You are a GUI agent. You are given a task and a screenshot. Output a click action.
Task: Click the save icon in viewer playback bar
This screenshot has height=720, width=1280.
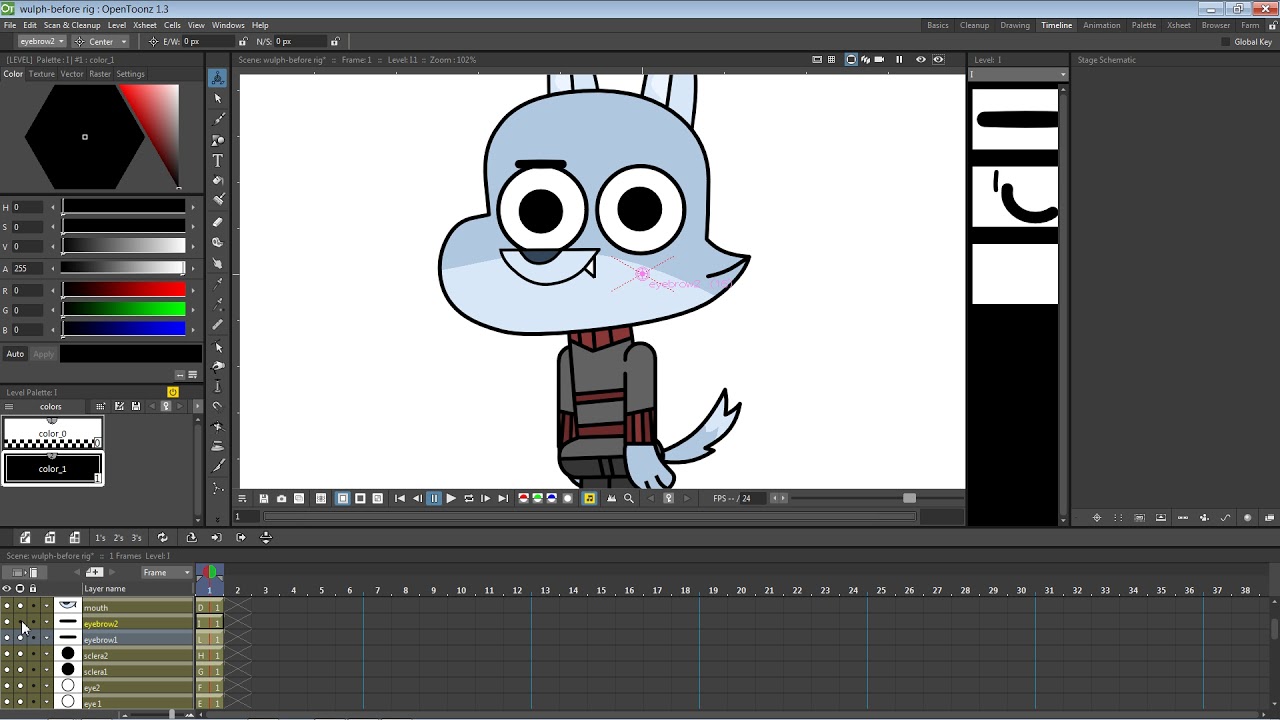click(x=264, y=498)
